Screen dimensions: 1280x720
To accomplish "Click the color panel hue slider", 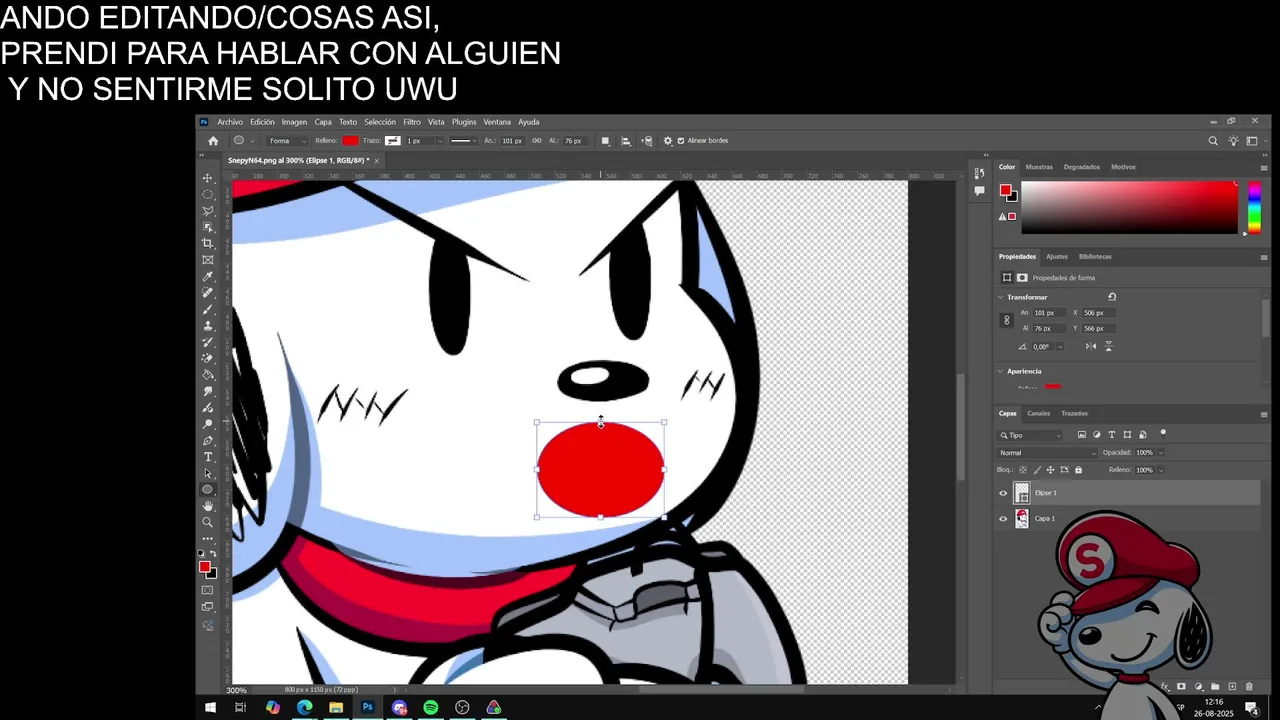I will point(1254,207).
